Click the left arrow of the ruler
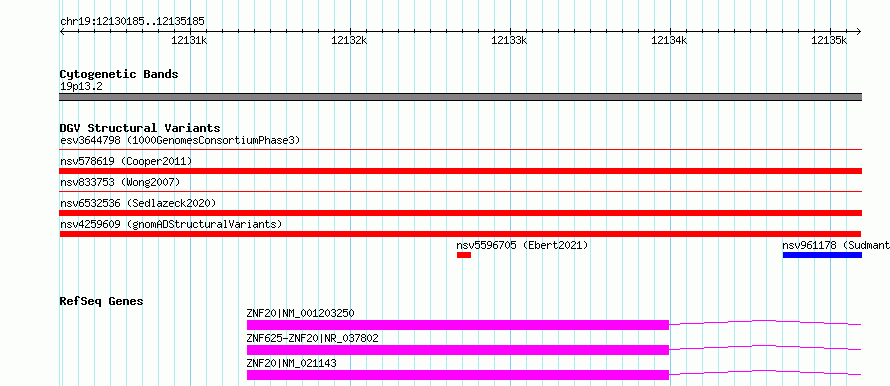Screen dimensions: 890x386 [x=62, y=31]
